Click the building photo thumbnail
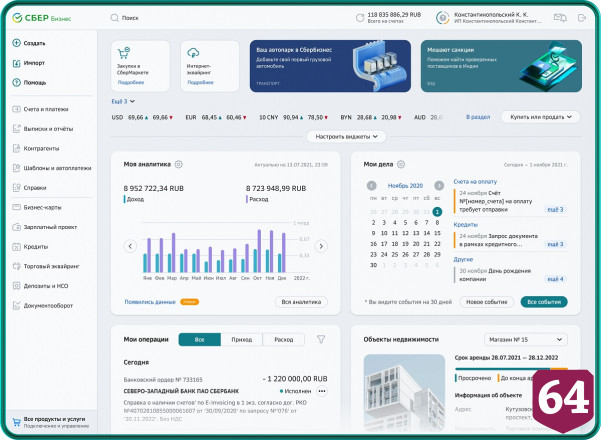The width and height of the screenshot is (601, 440). coord(404,393)
